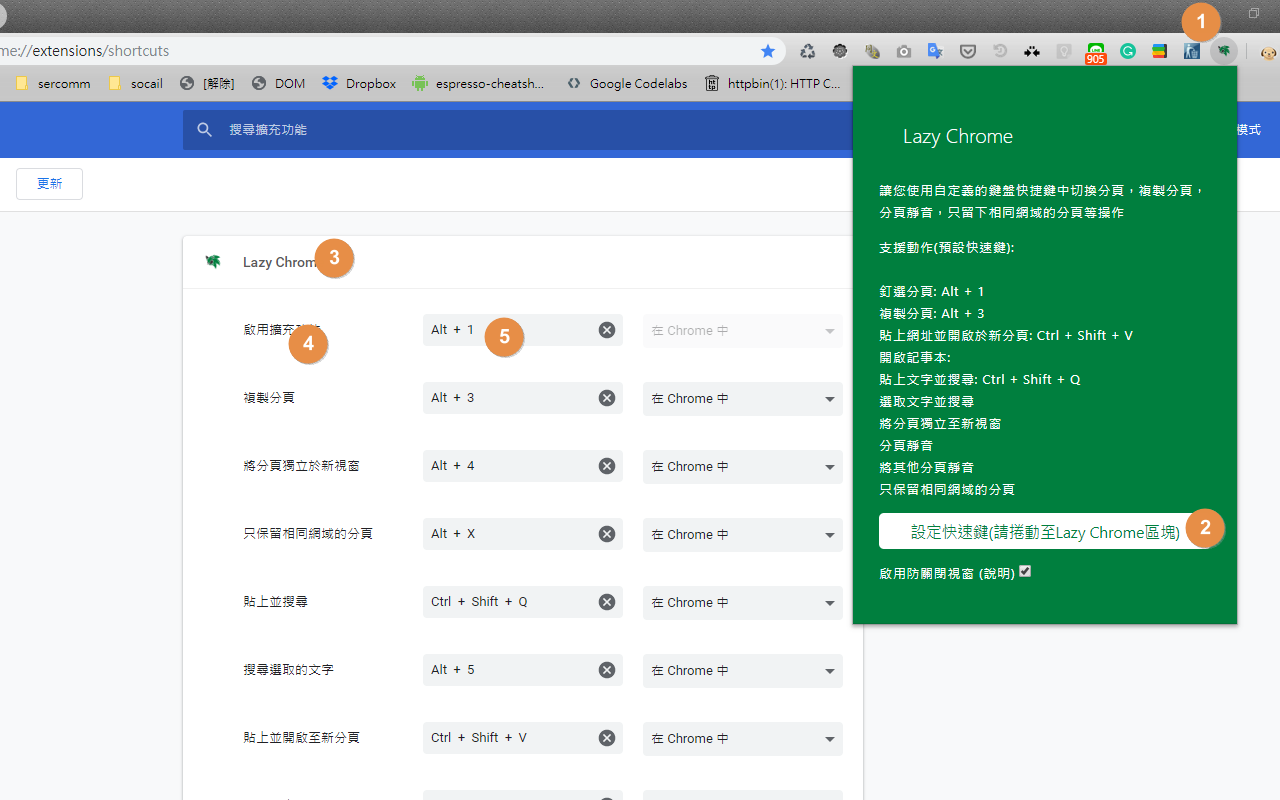Click the 將分頁獨立於新視窗 row label
The image size is (1280, 800).
point(301,466)
